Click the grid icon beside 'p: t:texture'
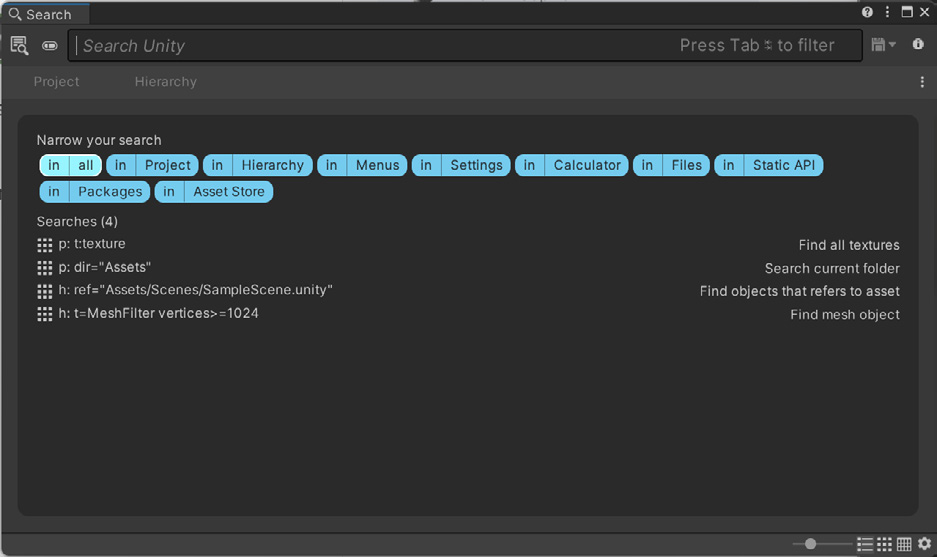 point(45,244)
